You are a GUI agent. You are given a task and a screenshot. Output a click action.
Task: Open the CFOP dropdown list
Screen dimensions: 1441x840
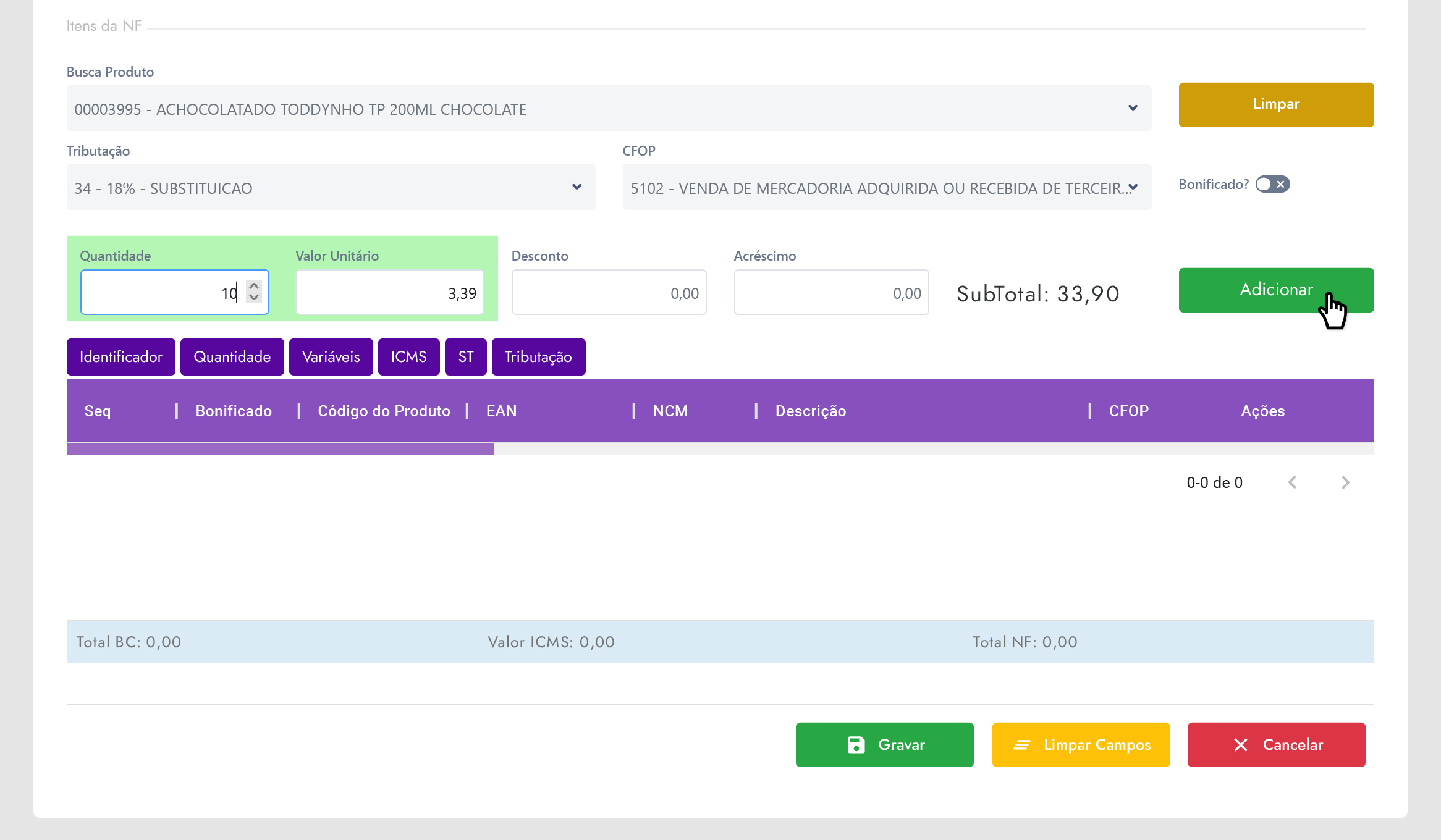click(x=1133, y=187)
